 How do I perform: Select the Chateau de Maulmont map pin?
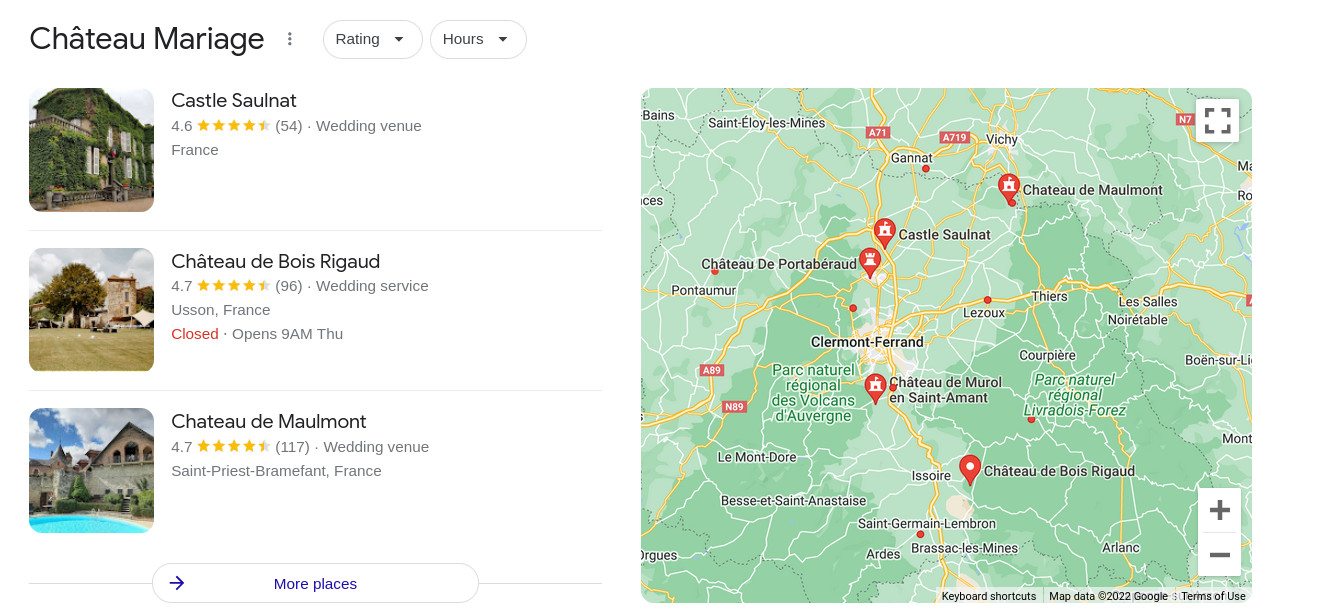point(1009,186)
